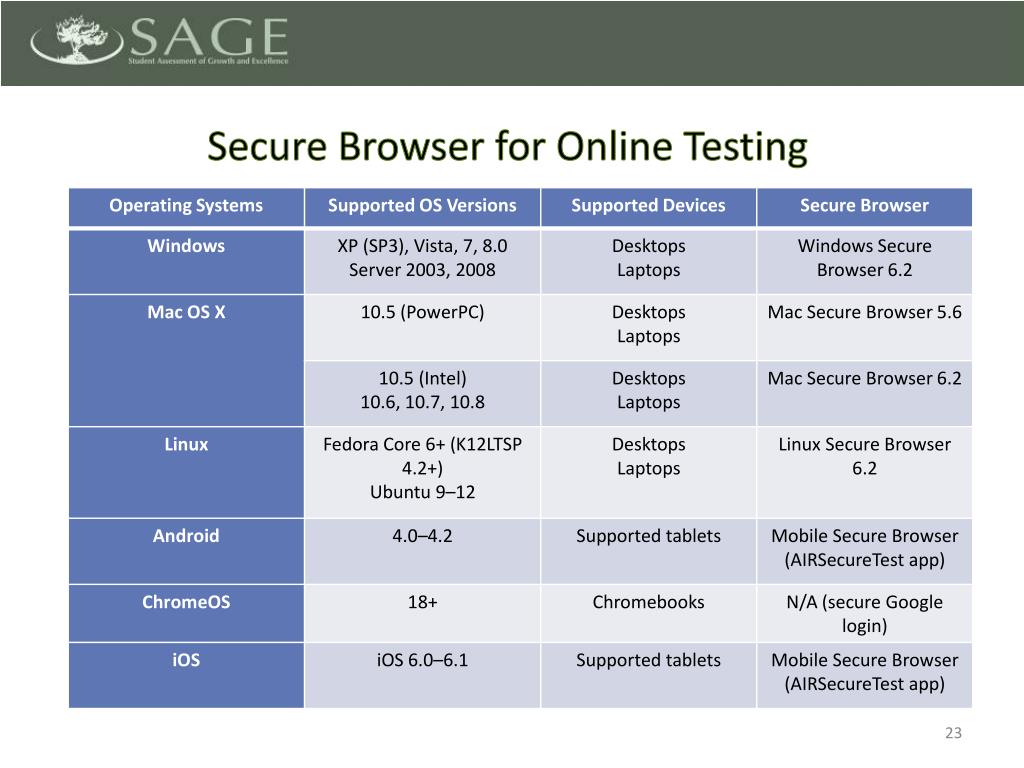
Task: Click Desktops Laptops in the Linux row
Action: click(x=648, y=472)
